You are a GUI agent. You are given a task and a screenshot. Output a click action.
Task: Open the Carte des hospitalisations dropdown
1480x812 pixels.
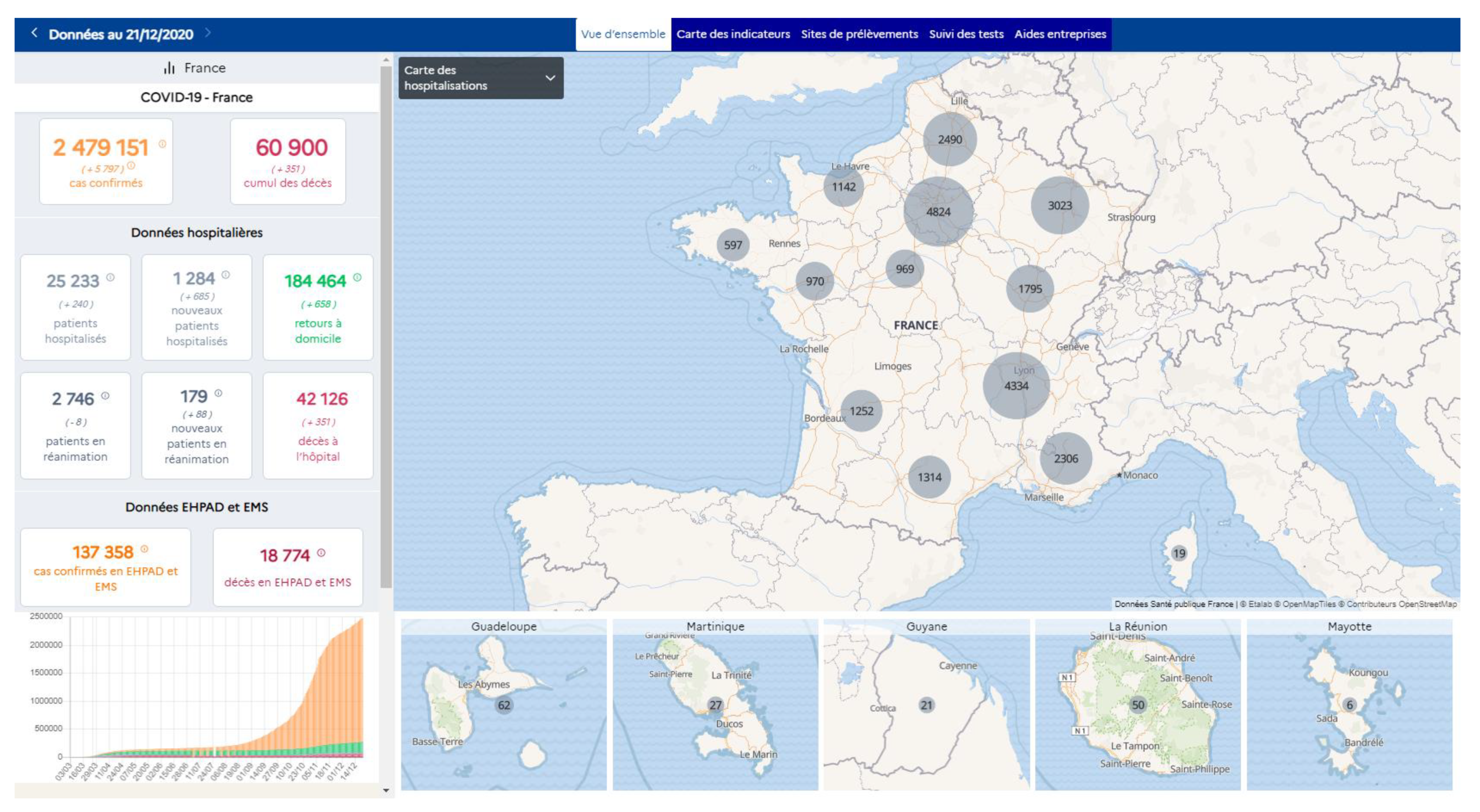[480, 77]
